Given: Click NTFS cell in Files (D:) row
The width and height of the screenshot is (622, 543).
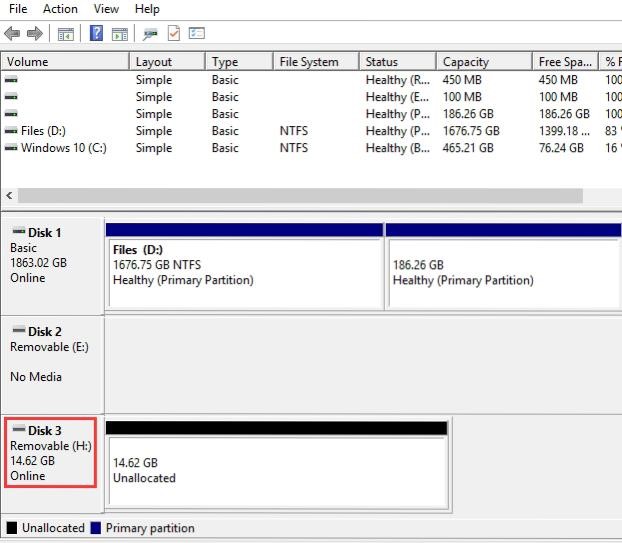Looking at the screenshot, I should click(294, 130).
